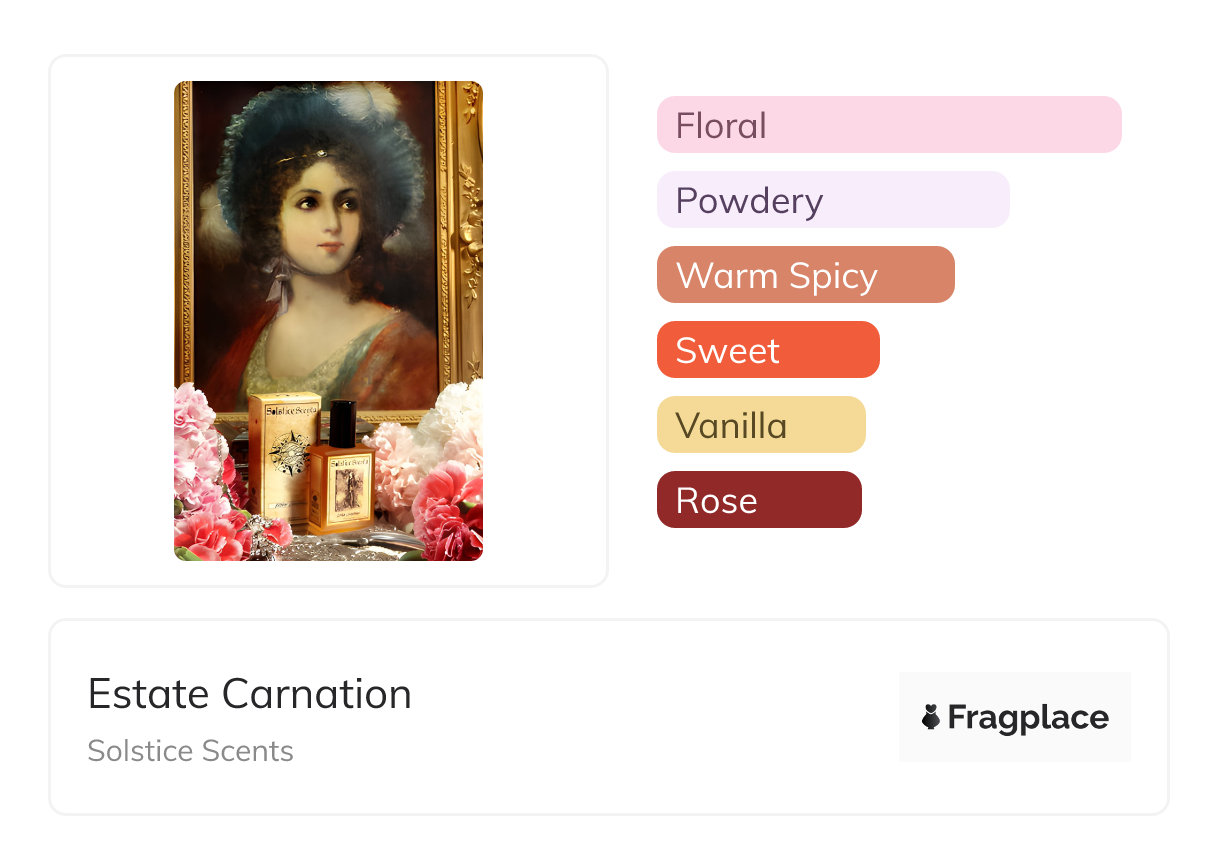The image size is (1218, 864).
Task: Choose the Sweet accord bar
Action: (x=767, y=350)
